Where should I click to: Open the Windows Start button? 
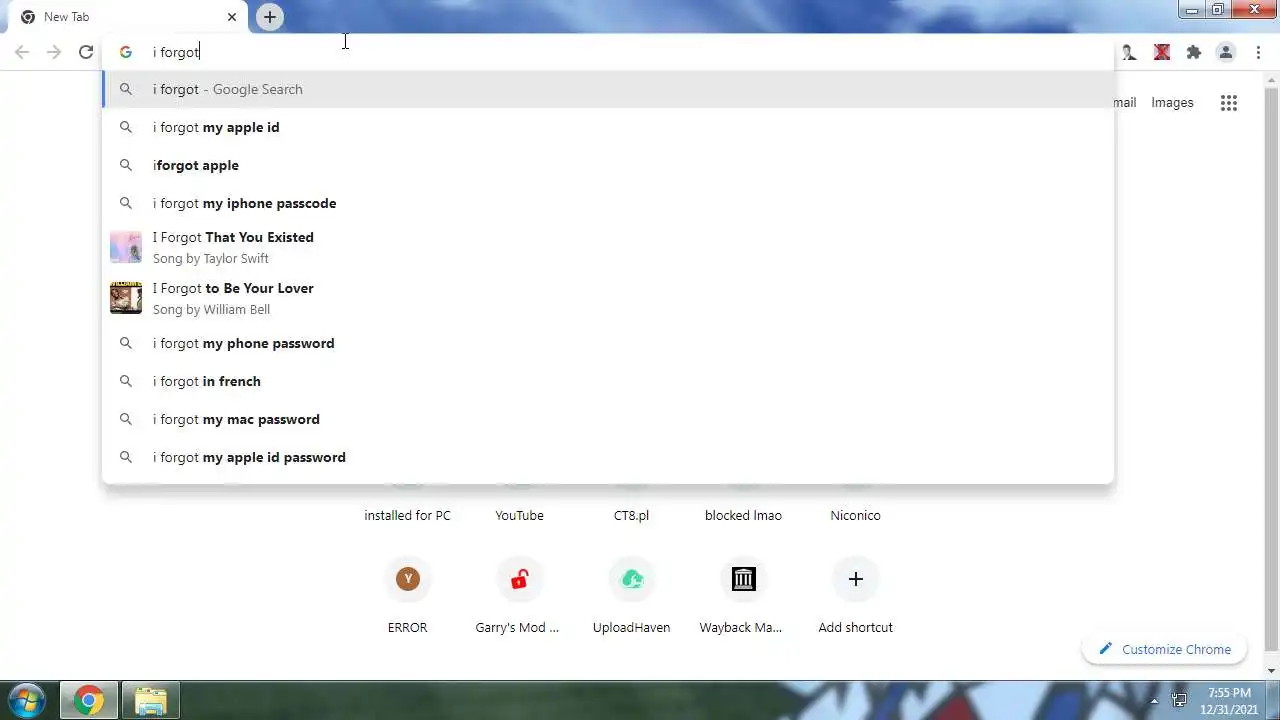(27, 701)
